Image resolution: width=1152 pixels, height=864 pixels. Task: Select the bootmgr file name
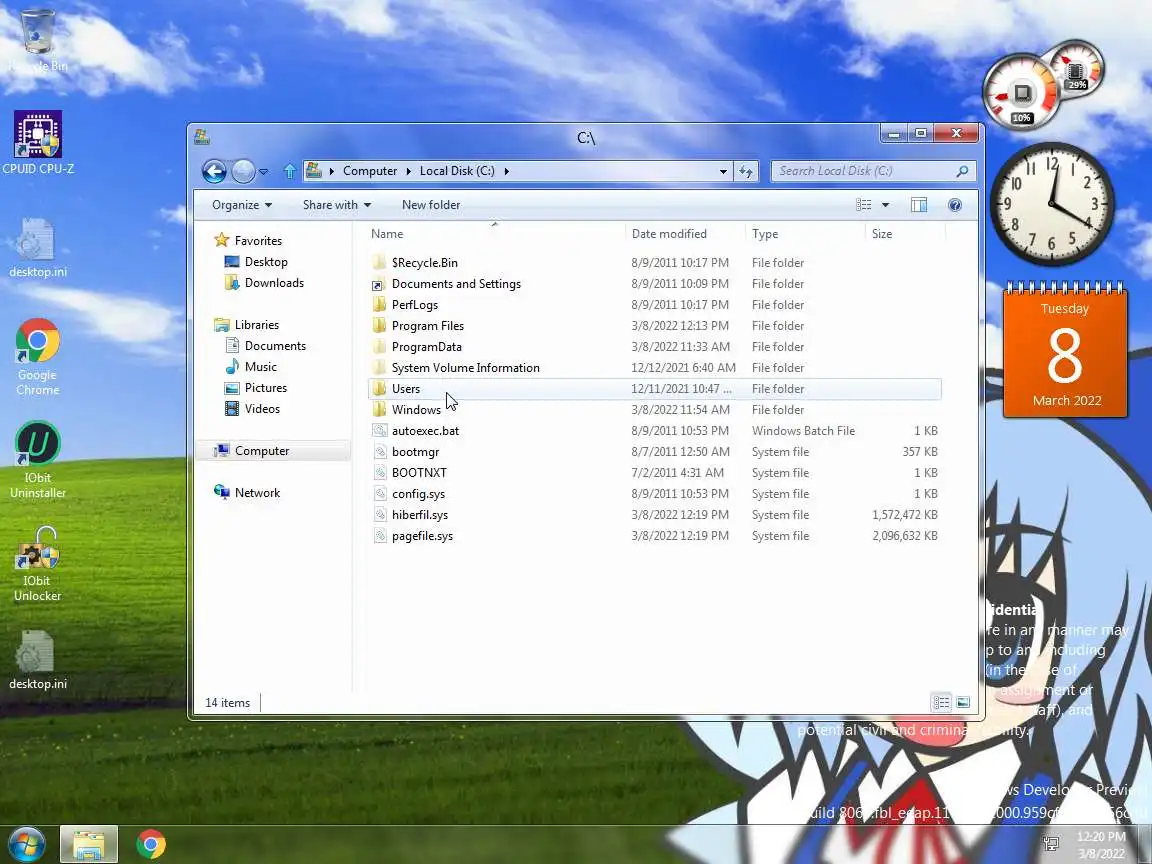point(415,452)
